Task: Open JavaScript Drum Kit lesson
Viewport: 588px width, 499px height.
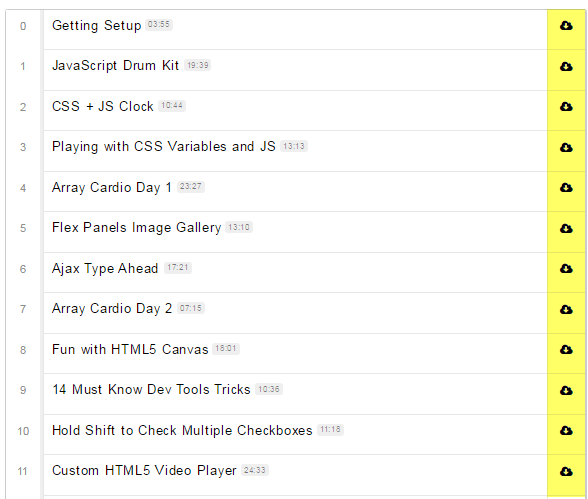Action: [116, 66]
